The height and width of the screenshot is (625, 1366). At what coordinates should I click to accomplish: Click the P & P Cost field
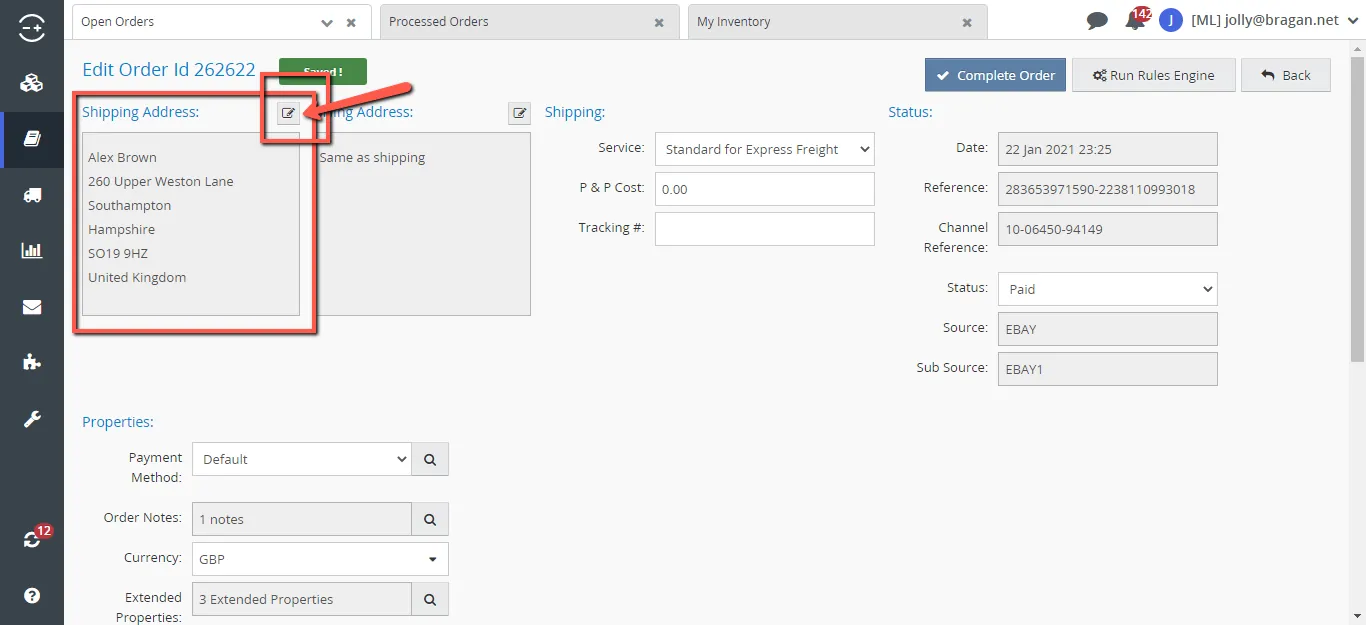[x=765, y=189]
